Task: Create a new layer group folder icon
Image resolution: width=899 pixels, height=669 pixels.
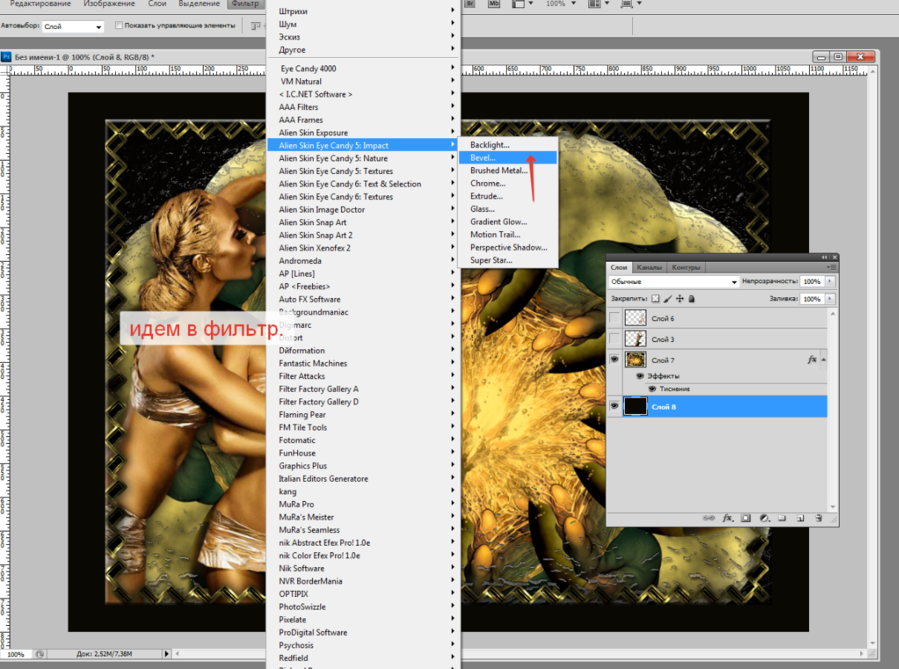Action: [x=781, y=518]
